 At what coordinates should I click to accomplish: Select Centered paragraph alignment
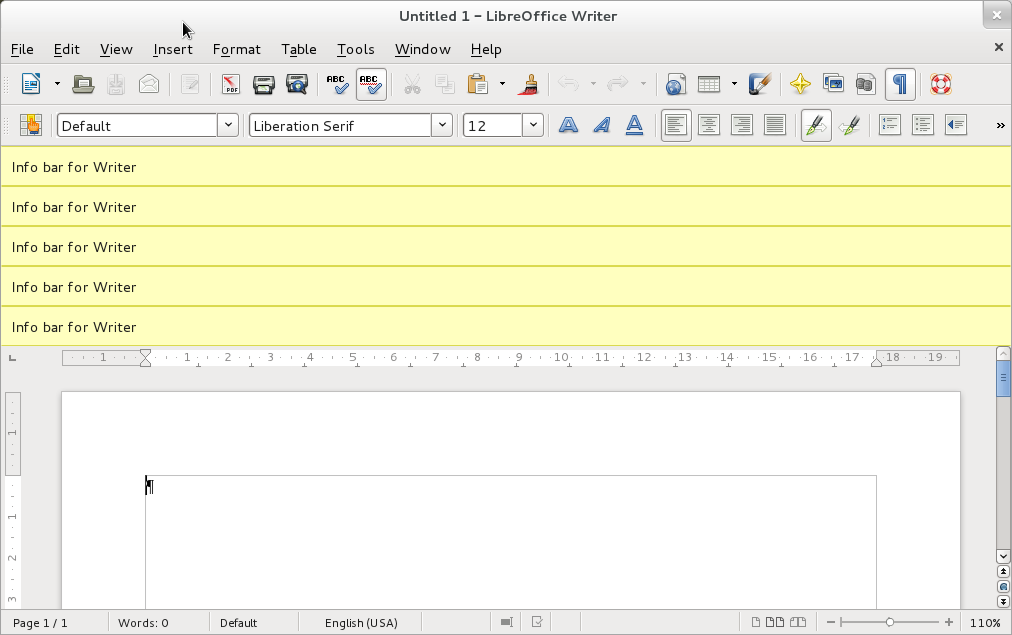coord(709,125)
